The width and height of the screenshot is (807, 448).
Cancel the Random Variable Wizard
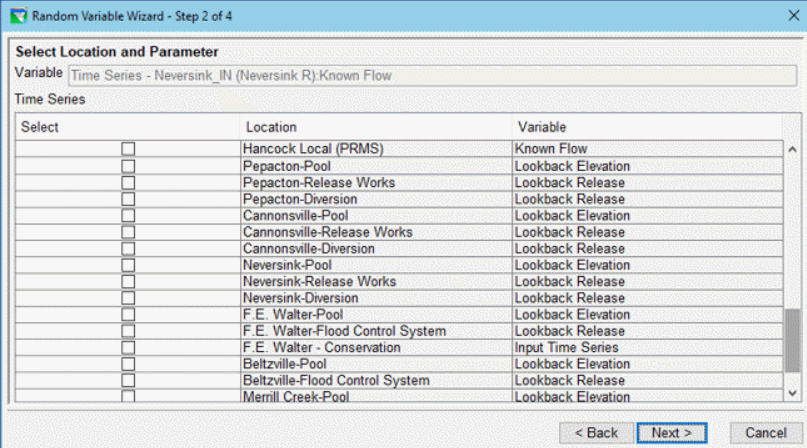tap(765, 432)
